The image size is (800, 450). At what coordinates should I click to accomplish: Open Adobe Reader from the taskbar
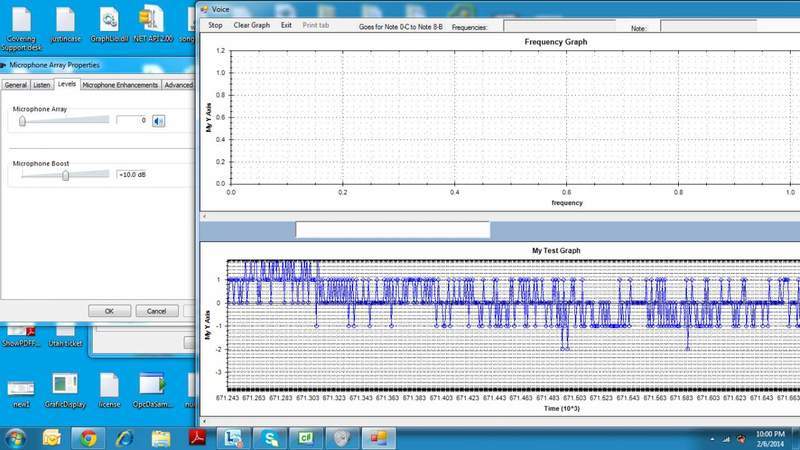197,437
